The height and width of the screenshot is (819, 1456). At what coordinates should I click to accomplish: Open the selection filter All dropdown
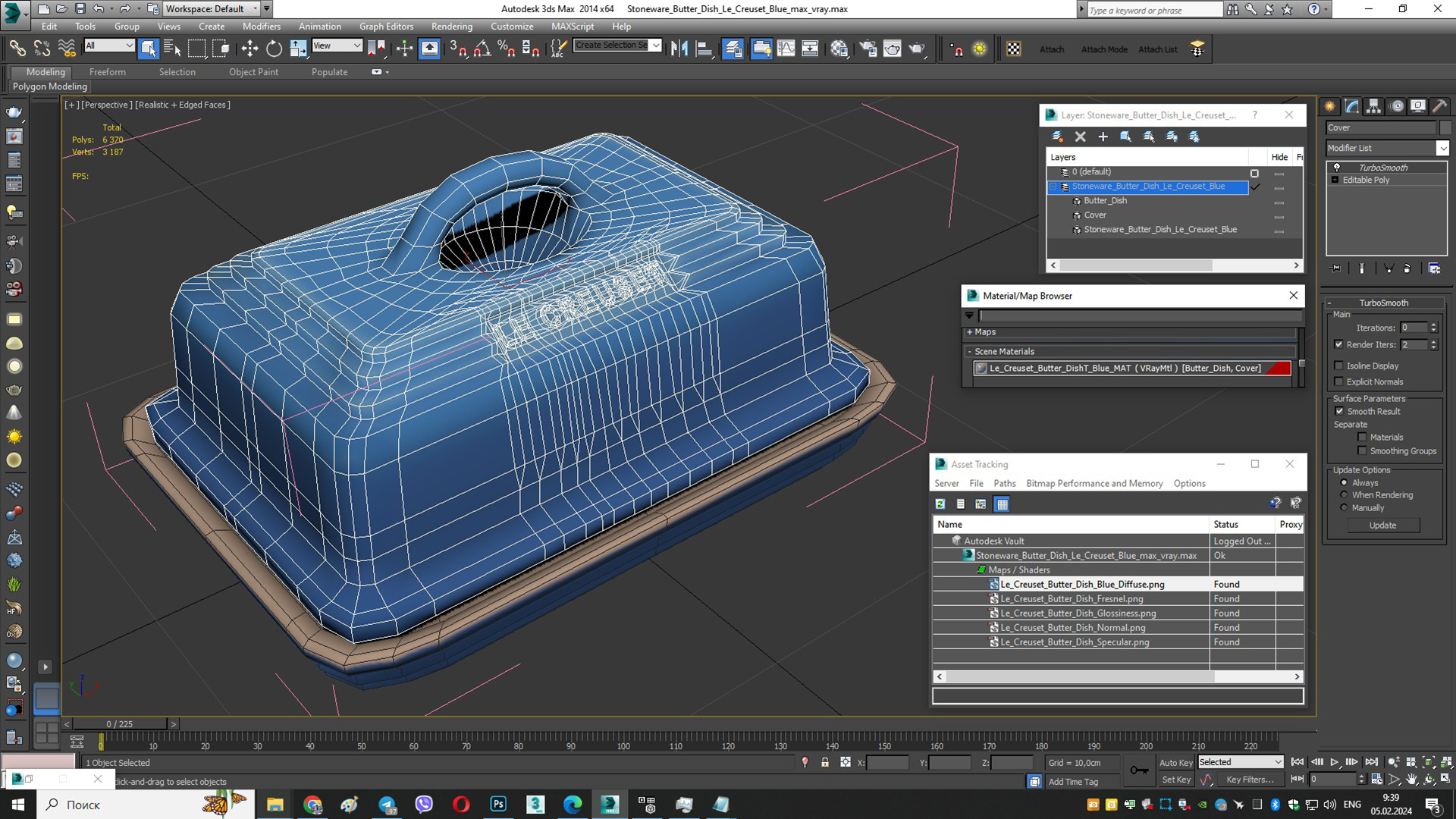pyautogui.click(x=109, y=45)
